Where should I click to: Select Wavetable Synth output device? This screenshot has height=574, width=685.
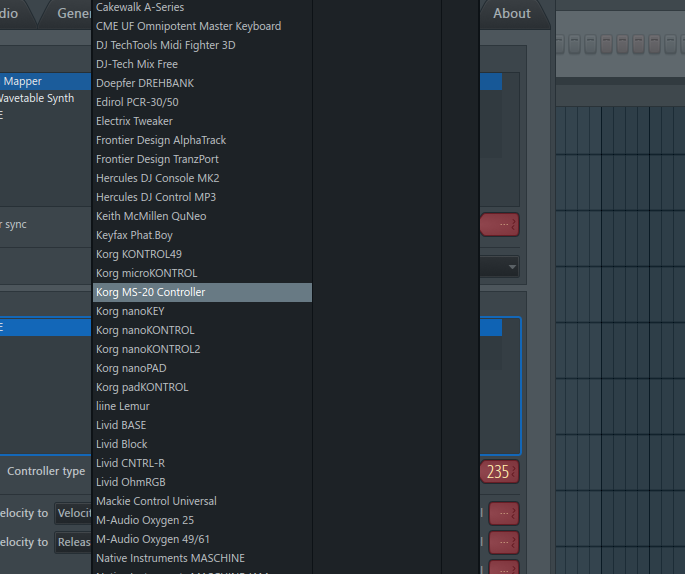tap(45, 99)
